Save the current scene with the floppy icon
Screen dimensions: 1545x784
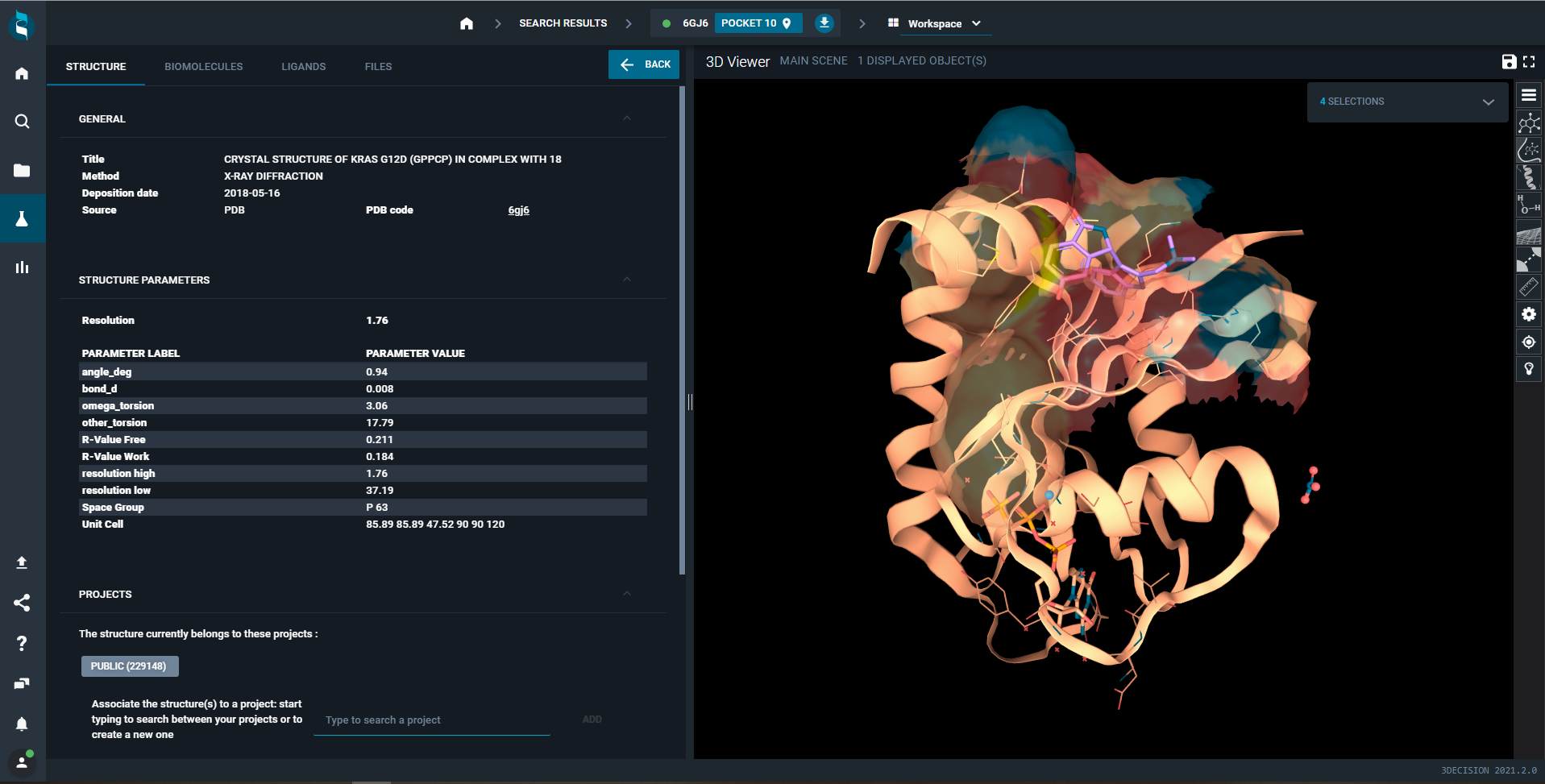[1509, 61]
